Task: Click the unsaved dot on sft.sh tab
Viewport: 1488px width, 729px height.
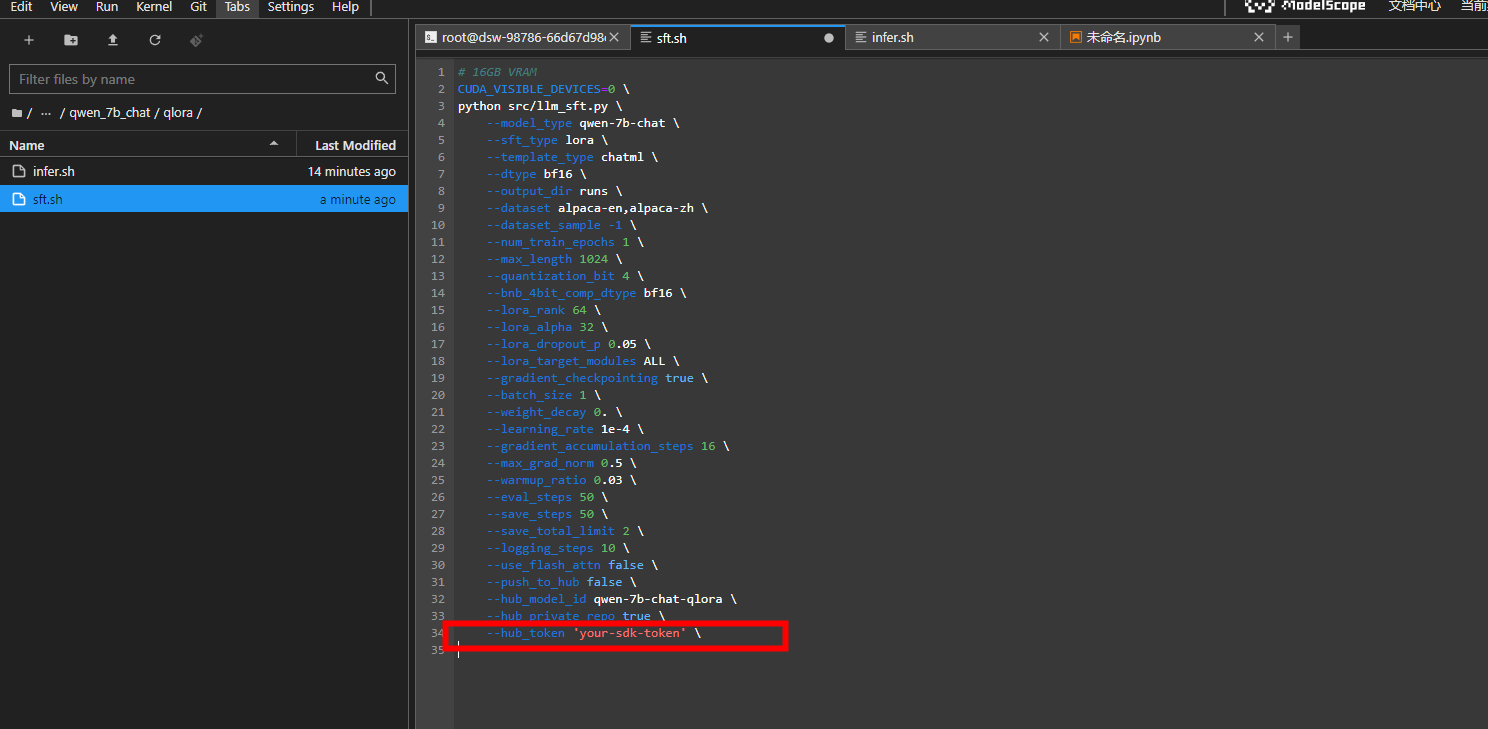Action: [829, 38]
